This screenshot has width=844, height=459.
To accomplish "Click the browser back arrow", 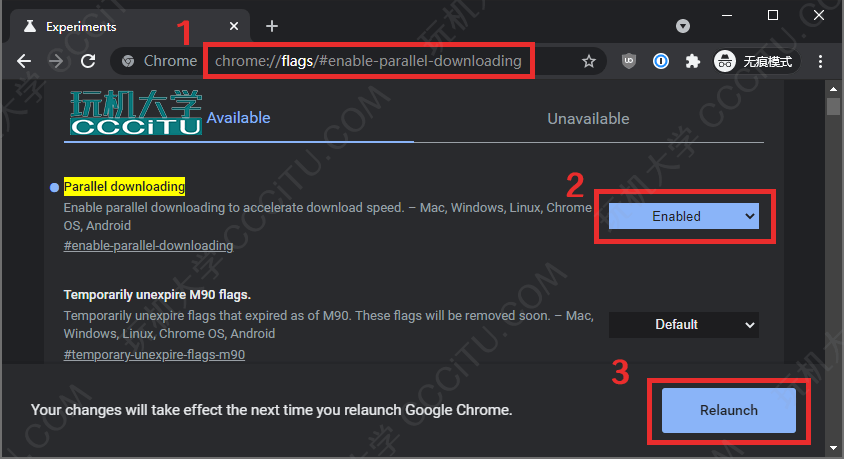I will tap(24, 61).
